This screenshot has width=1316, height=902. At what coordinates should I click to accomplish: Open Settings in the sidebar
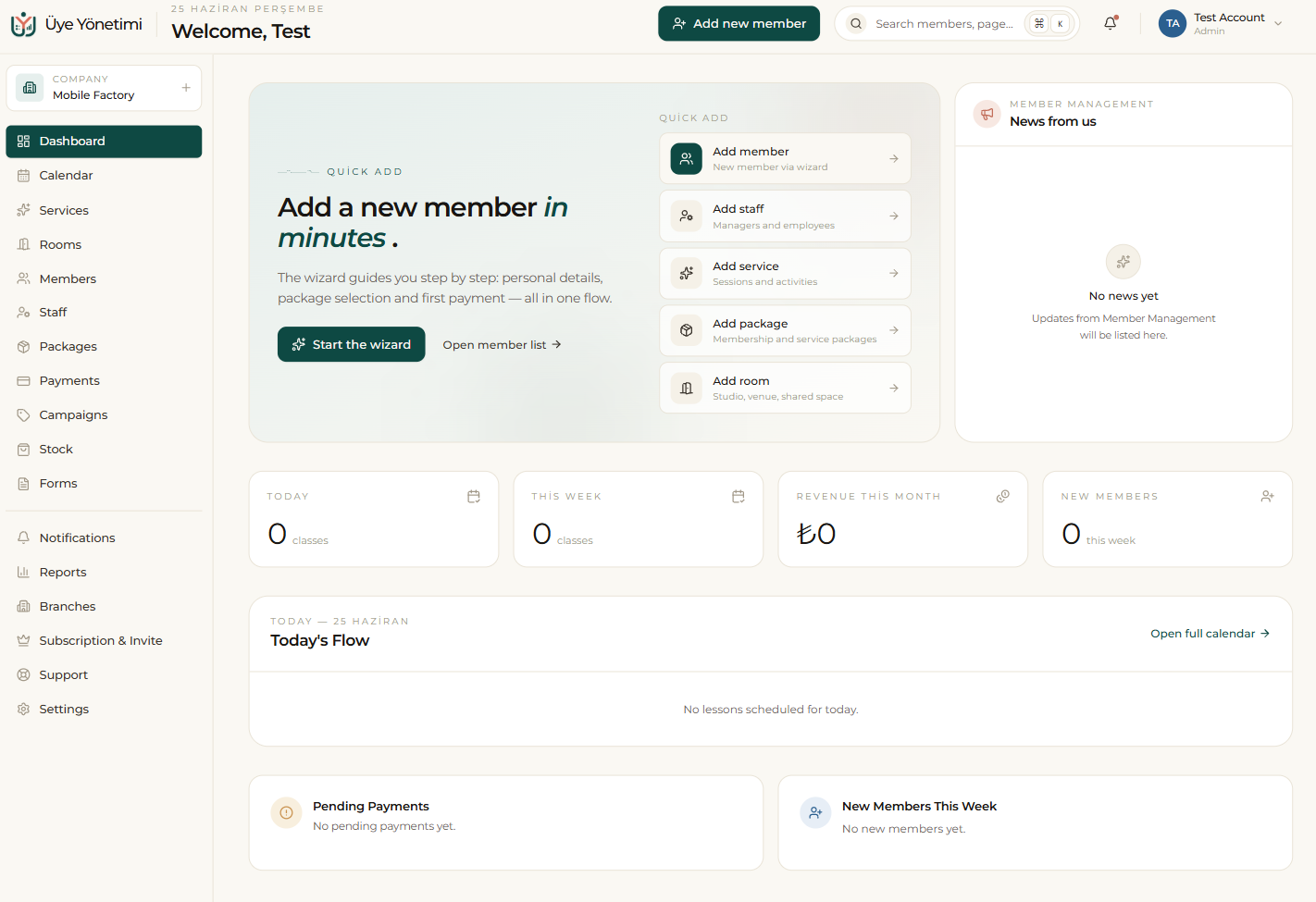[x=104, y=710]
